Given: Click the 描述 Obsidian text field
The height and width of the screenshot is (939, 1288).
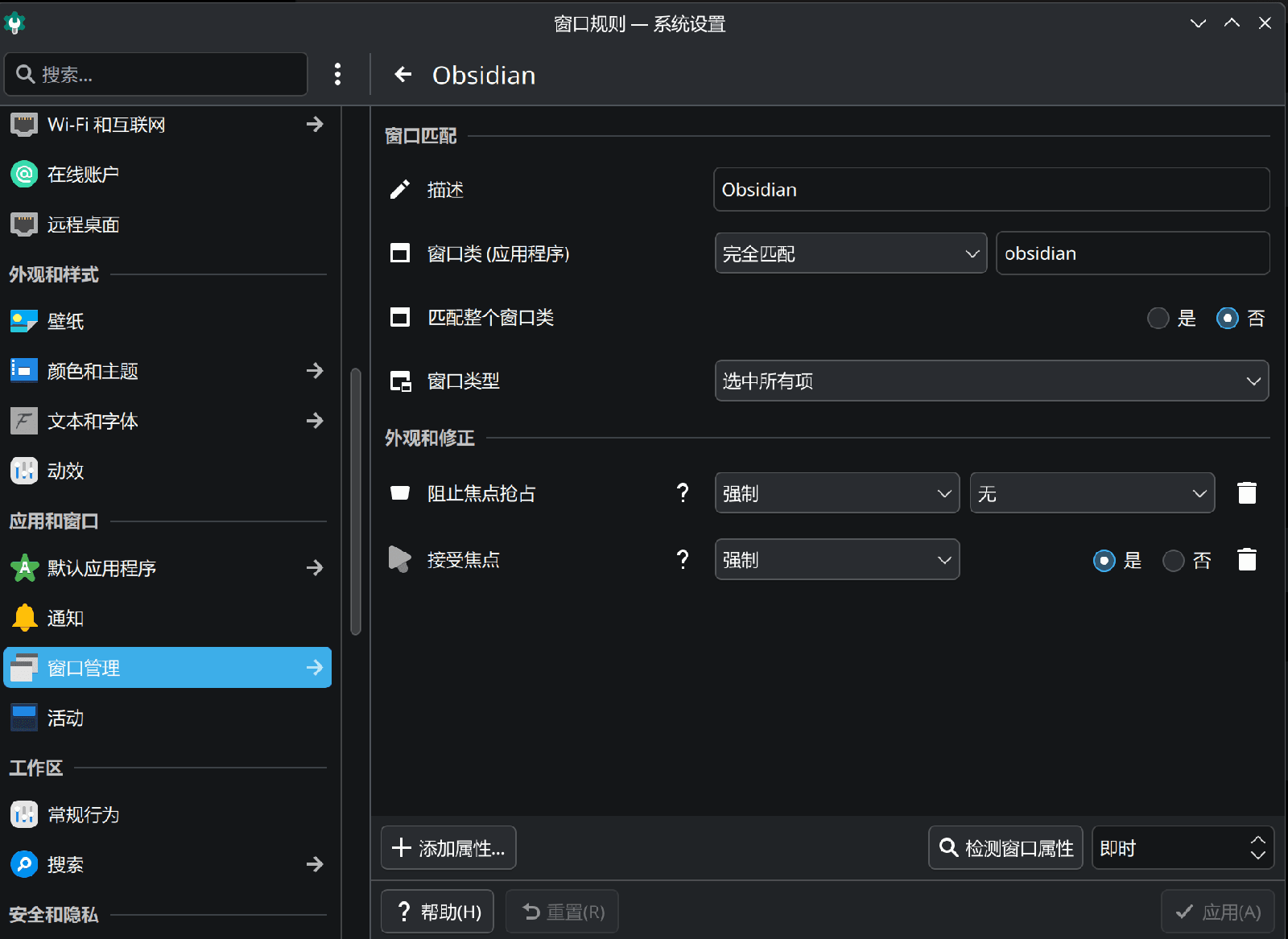Looking at the screenshot, I should [992, 190].
